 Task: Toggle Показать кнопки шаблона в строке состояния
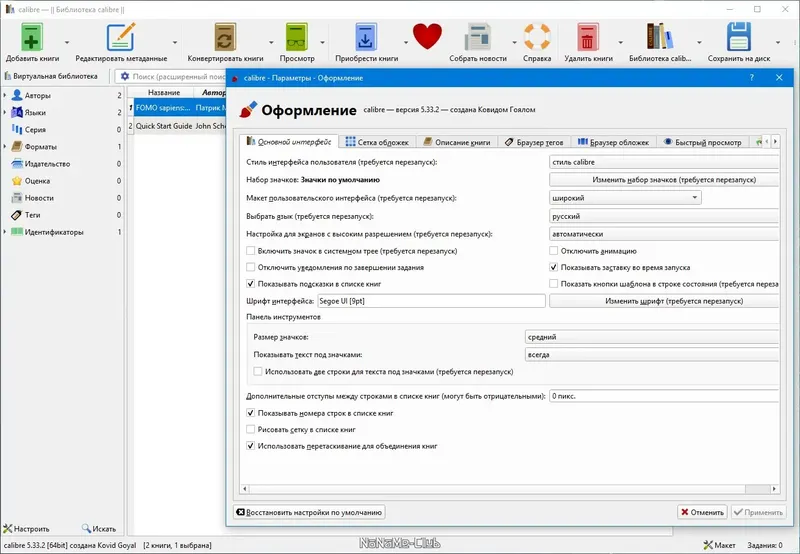tap(554, 284)
